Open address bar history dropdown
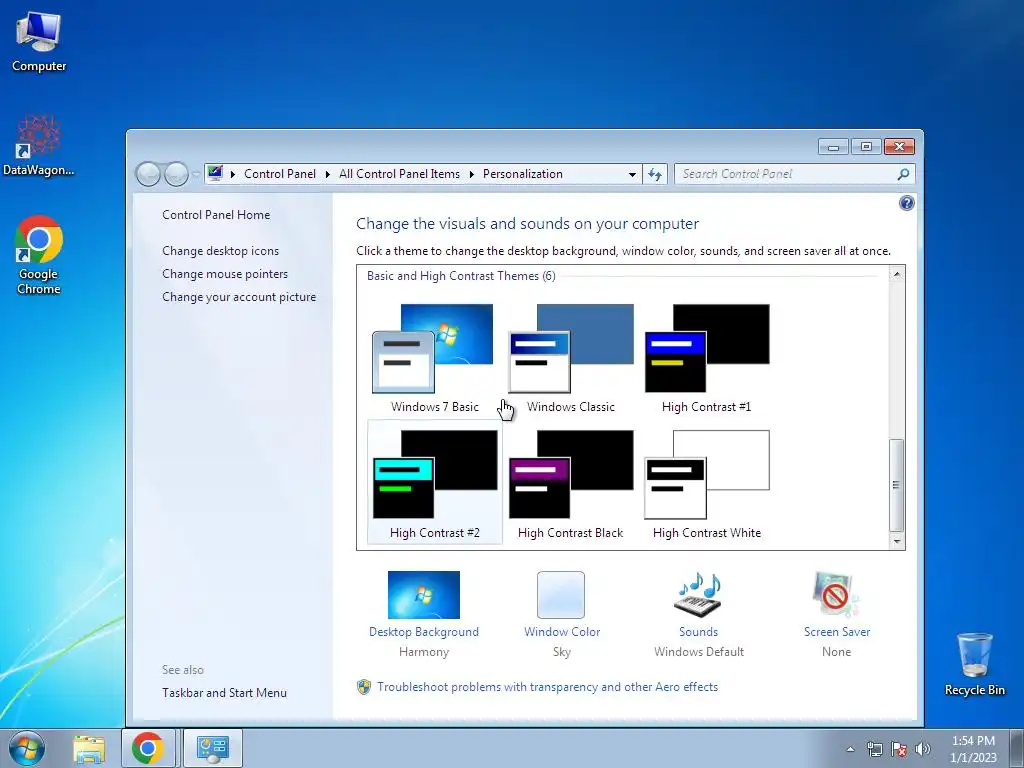1024x768 pixels. click(x=632, y=174)
